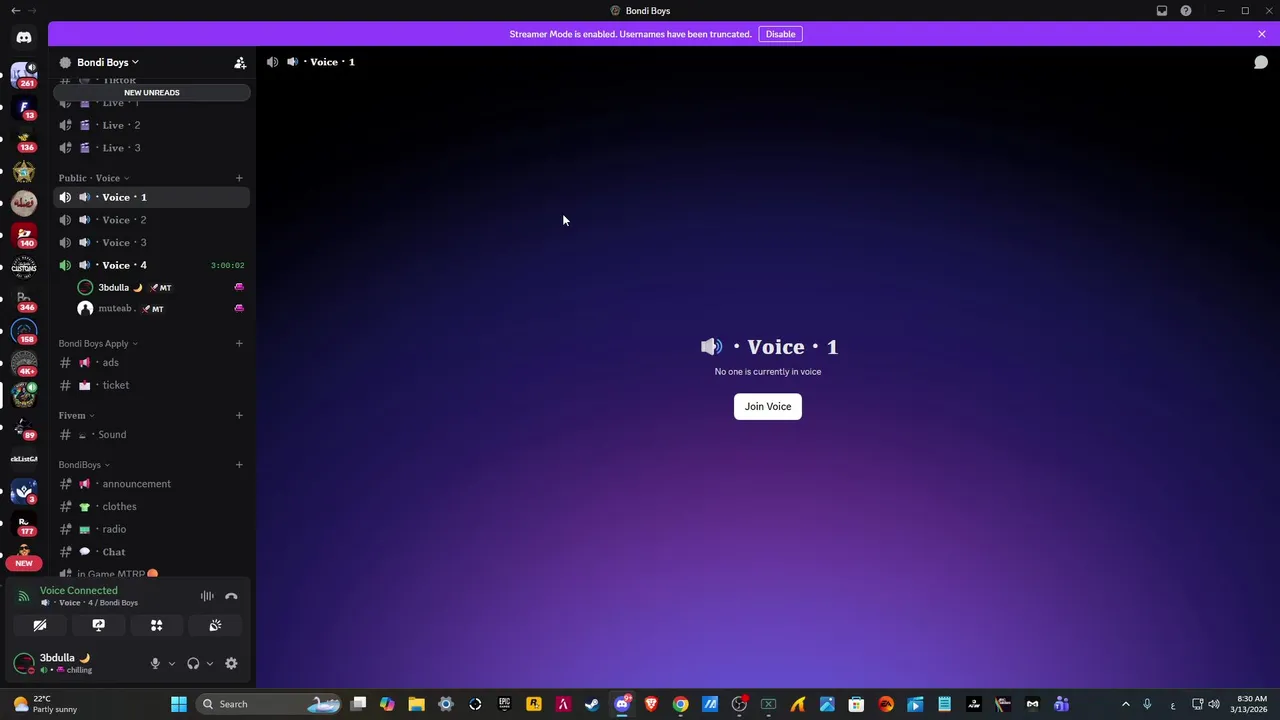The image size is (1280, 720).
Task: Open the weather widget on taskbar
Action: pyautogui.click(x=45, y=704)
